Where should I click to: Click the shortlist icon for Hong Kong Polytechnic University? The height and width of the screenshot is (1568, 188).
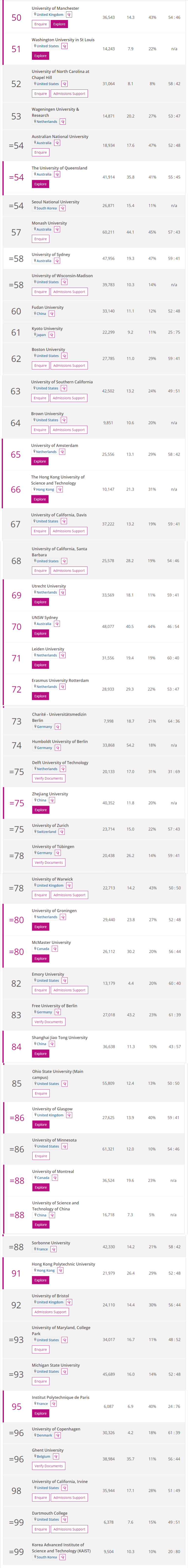tap(60, 1270)
